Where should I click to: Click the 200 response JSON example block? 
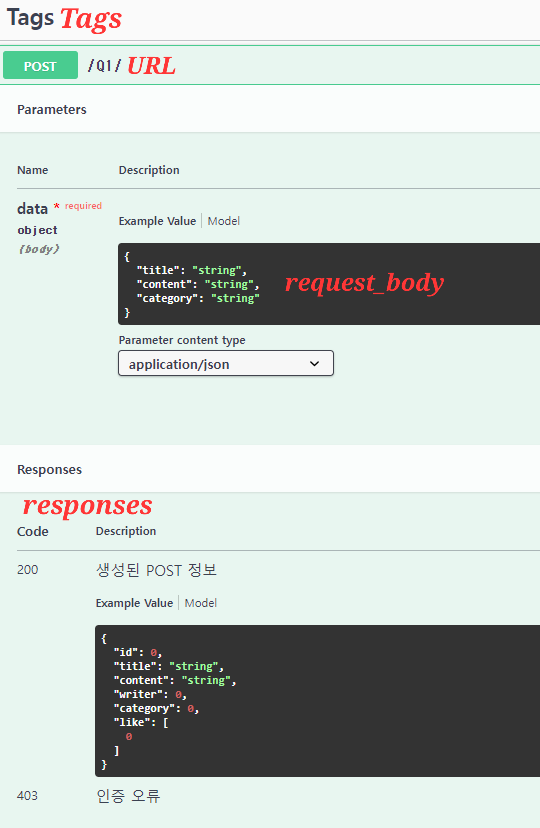click(x=317, y=701)
